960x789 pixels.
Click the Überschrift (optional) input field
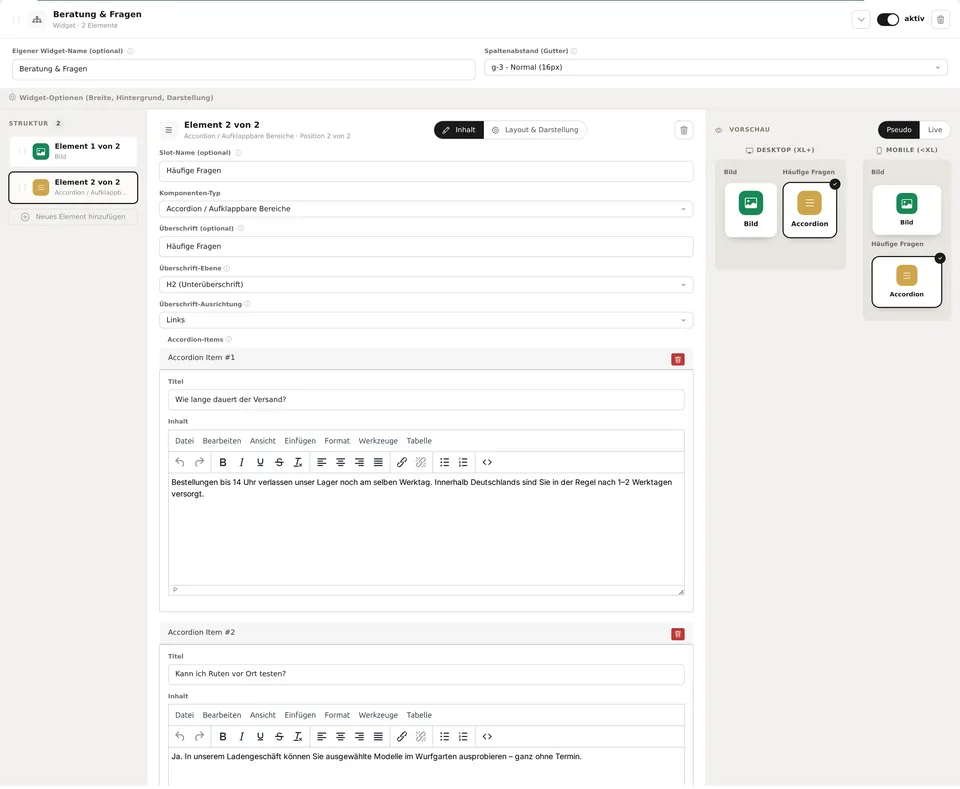pyautogui.click(x=426, y=247)
